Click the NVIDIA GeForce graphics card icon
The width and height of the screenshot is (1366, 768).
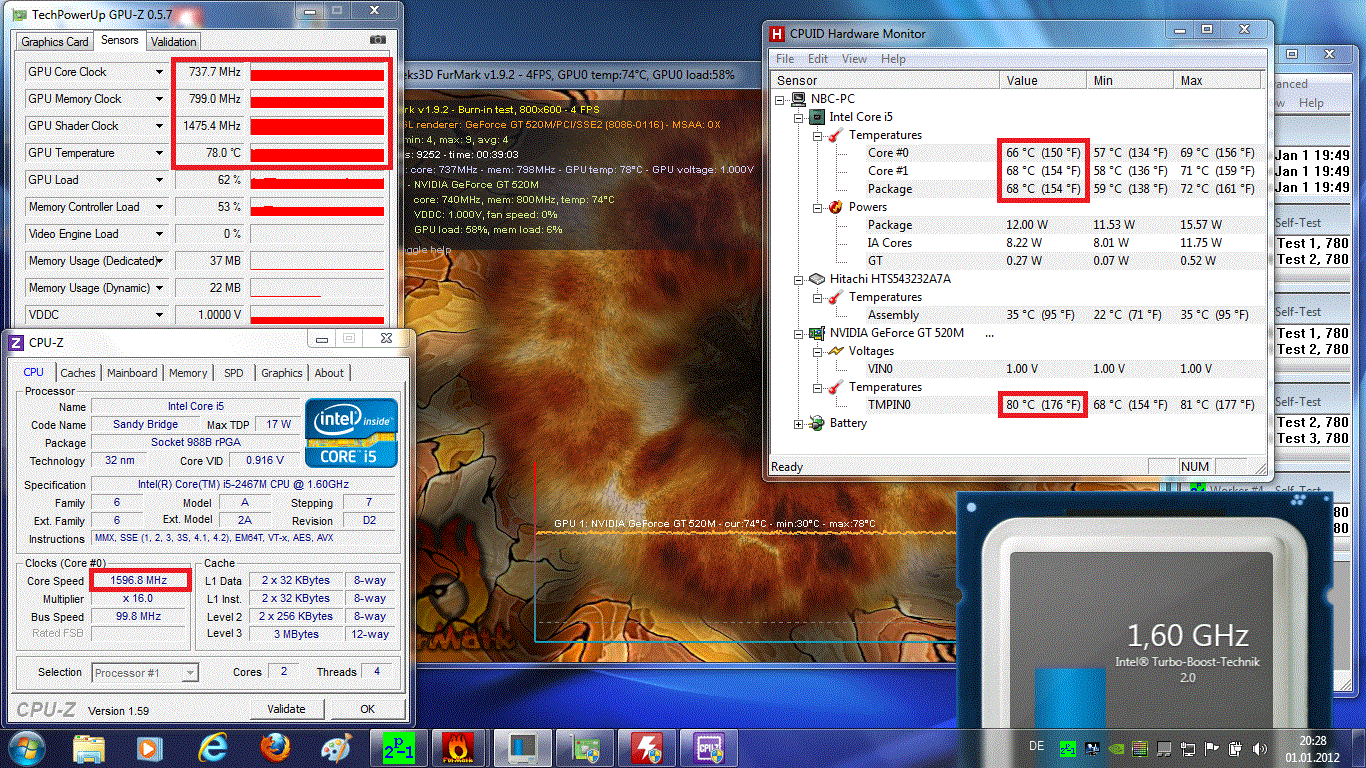click(817, 333)
